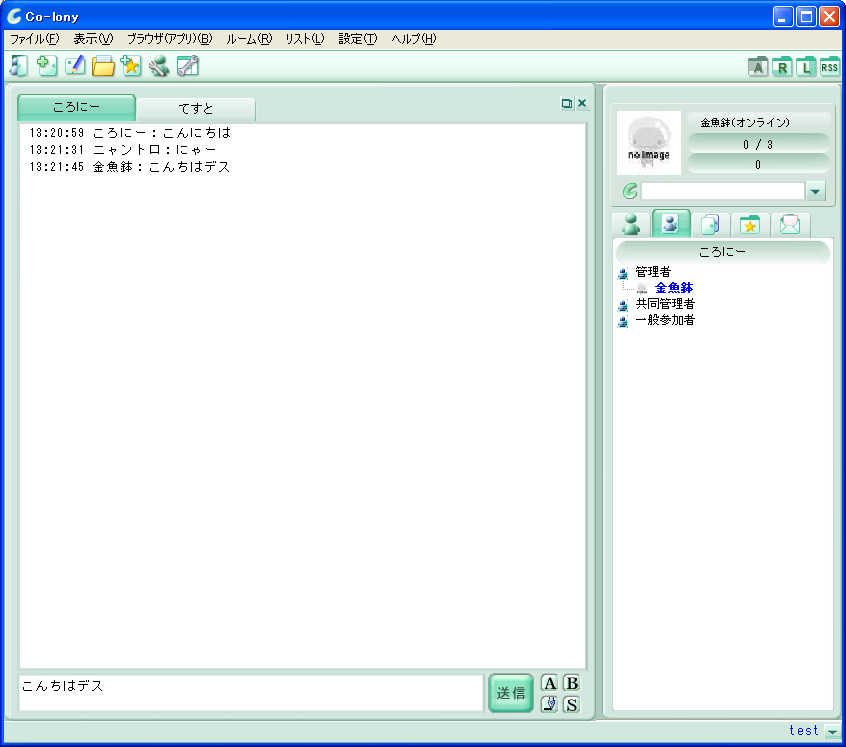Open the favorites star folder tab
The height and width of the screenshot is (747, 846).
(x=750, y=224)
